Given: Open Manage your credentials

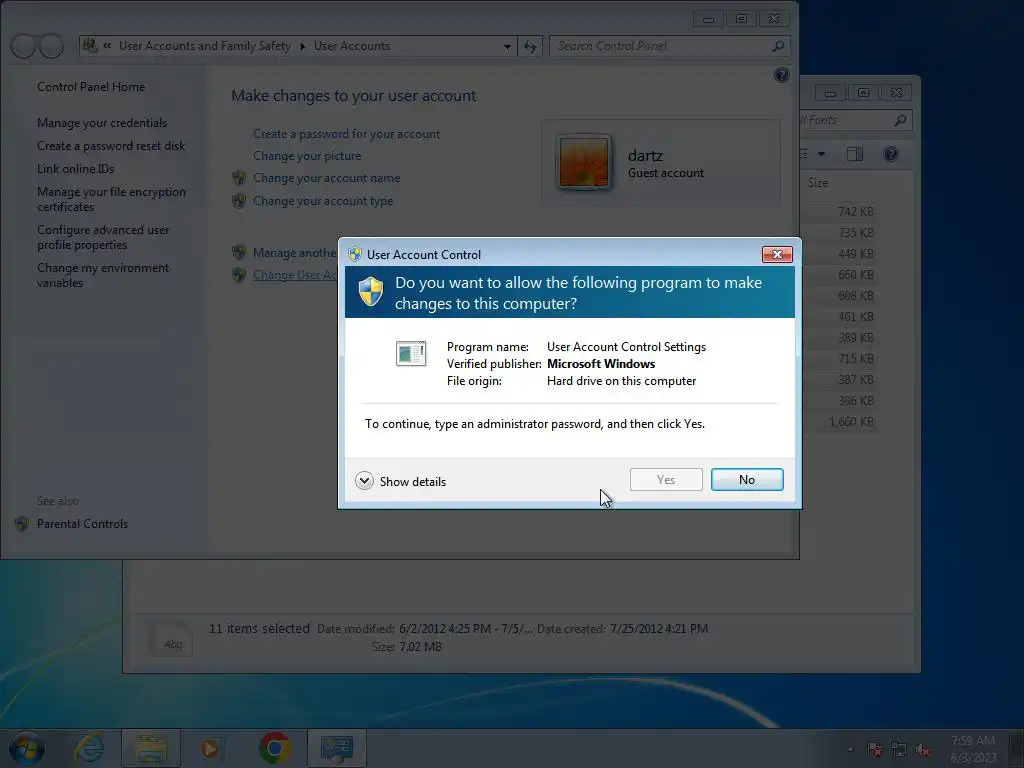Looking at the screenshot, I should [x=102, y=123].
